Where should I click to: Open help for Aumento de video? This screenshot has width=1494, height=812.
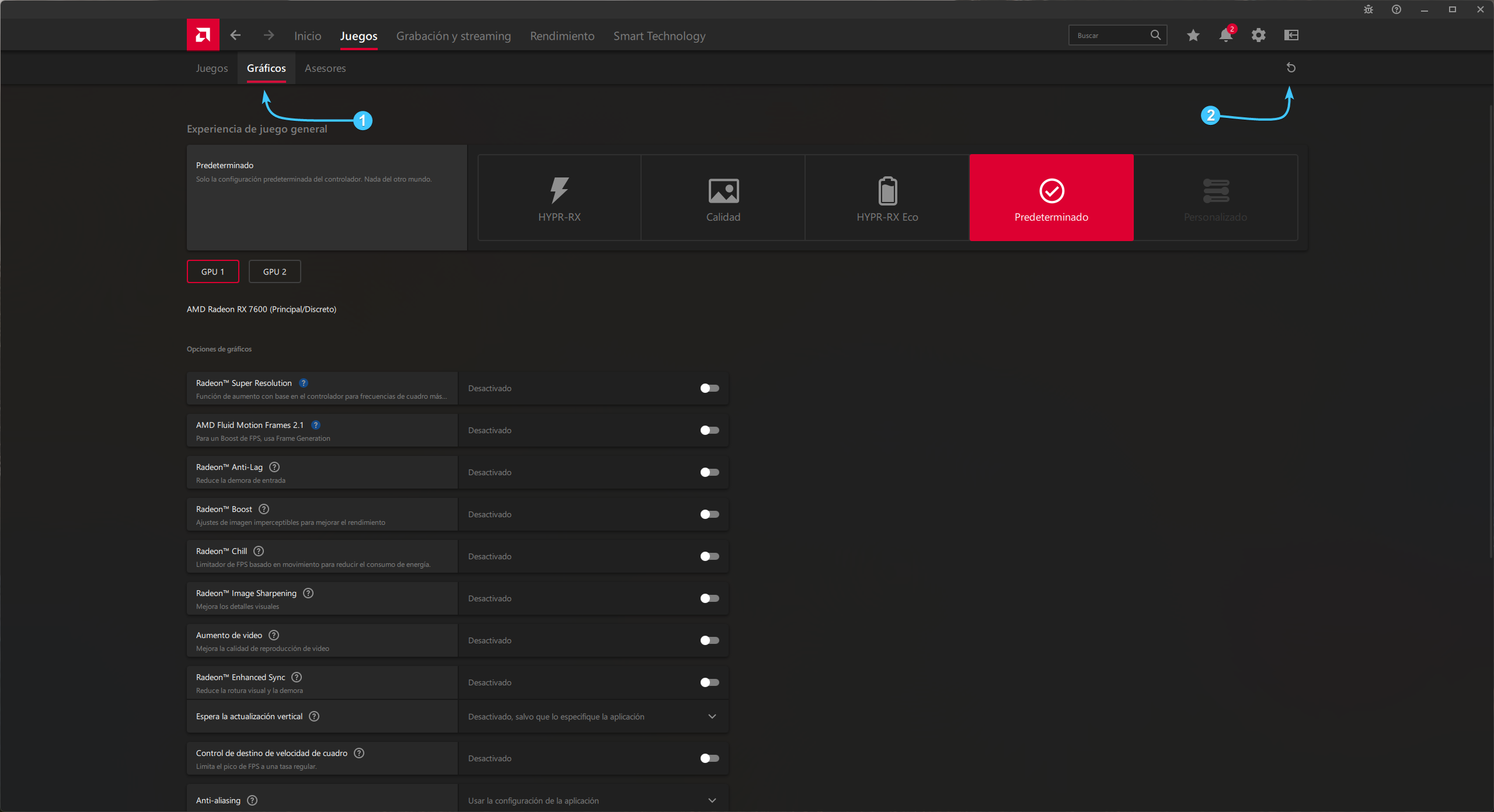coord(274,635)
